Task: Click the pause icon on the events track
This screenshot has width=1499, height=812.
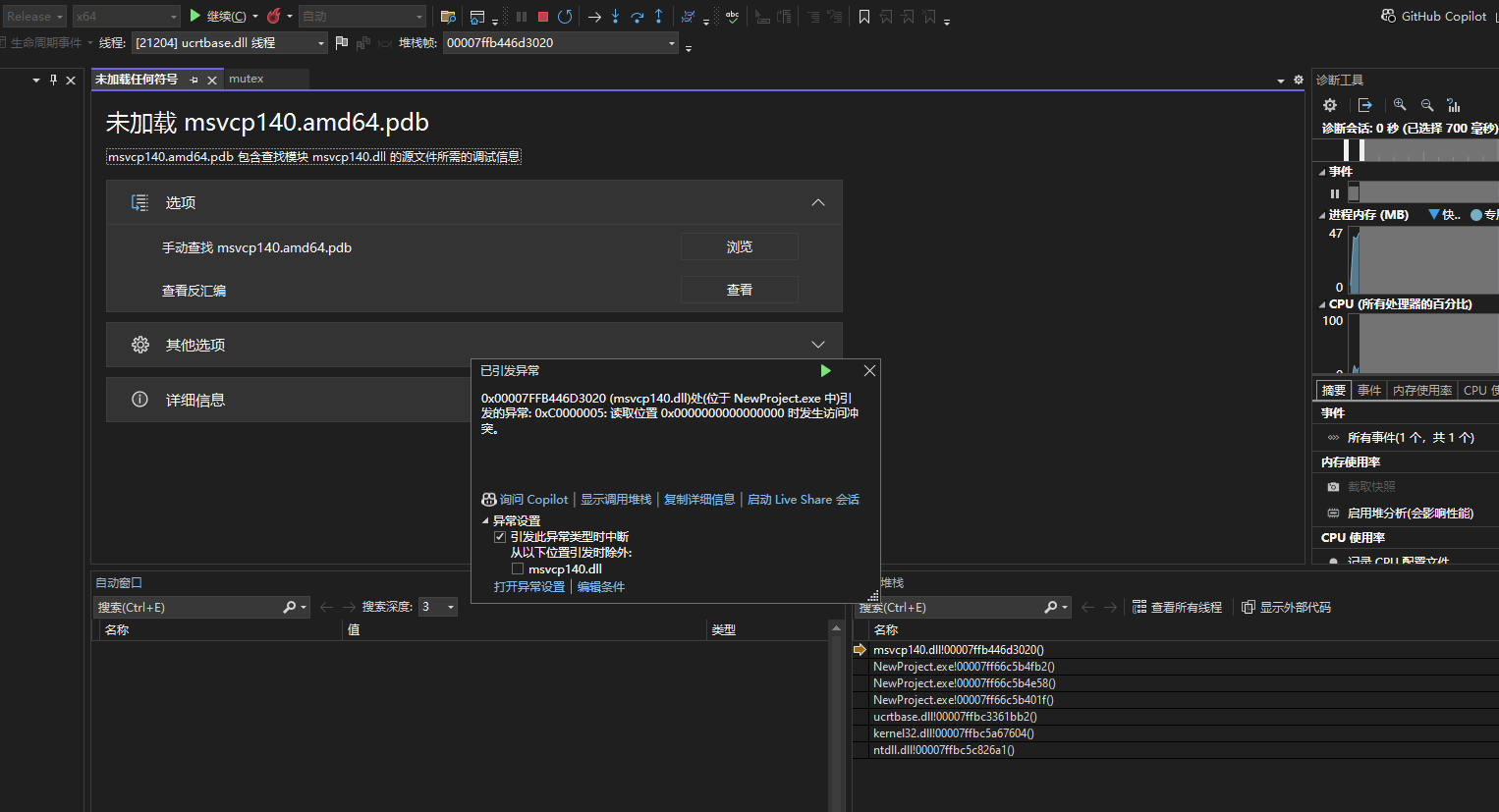Action: tap(1334, 193)
